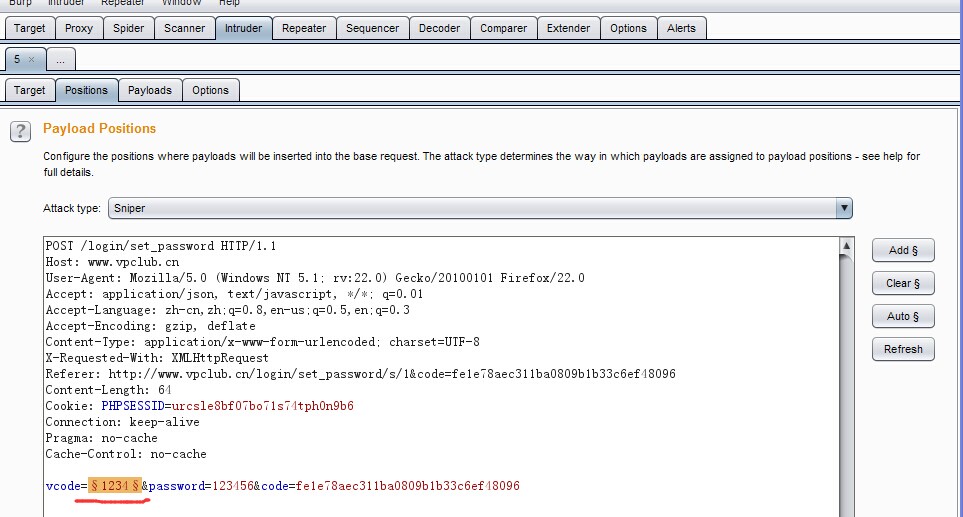Click the Connection: keep-alive line
The image size is (963, 517).
[123, 422]
